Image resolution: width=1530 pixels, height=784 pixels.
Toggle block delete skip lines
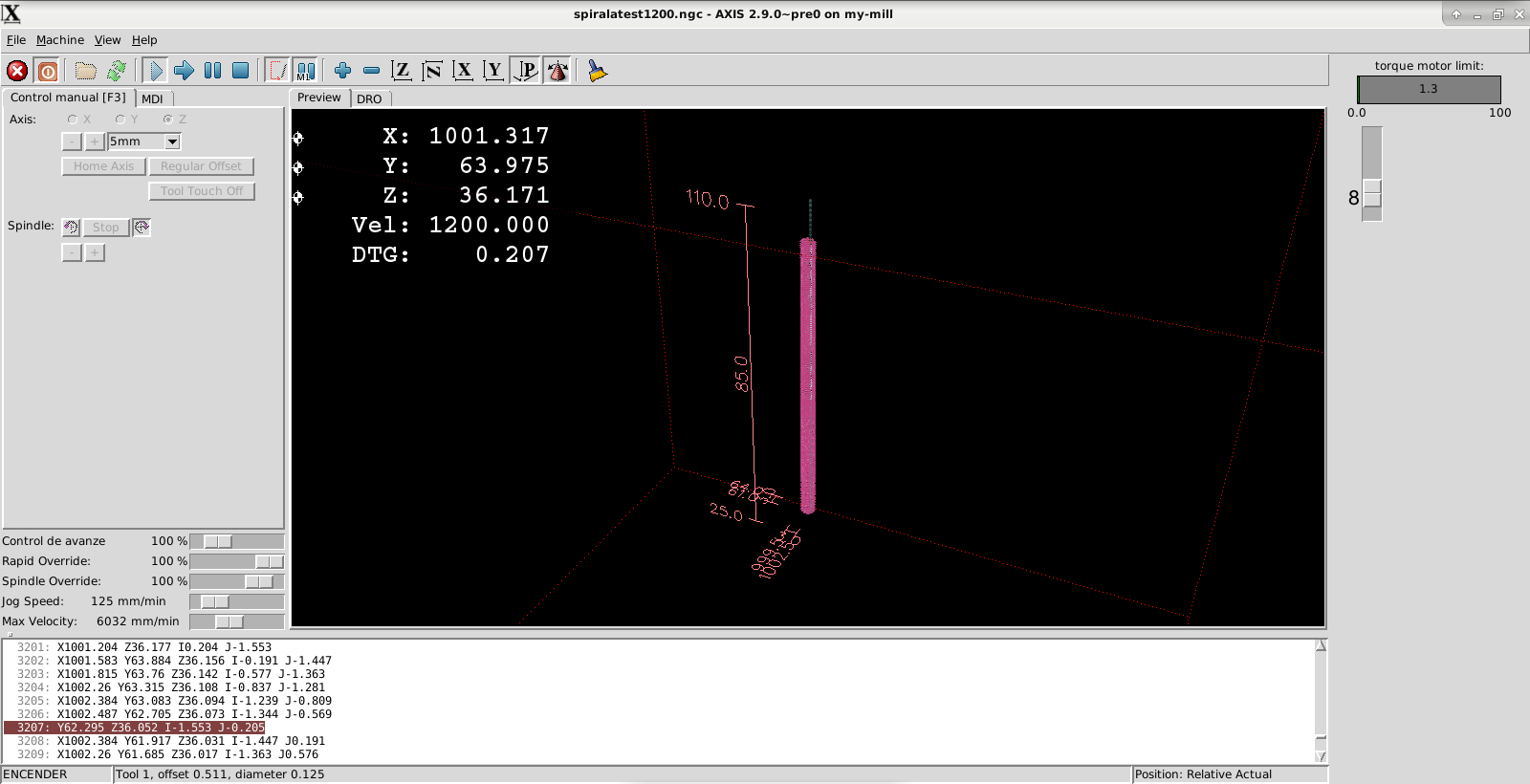coord(277,71)
